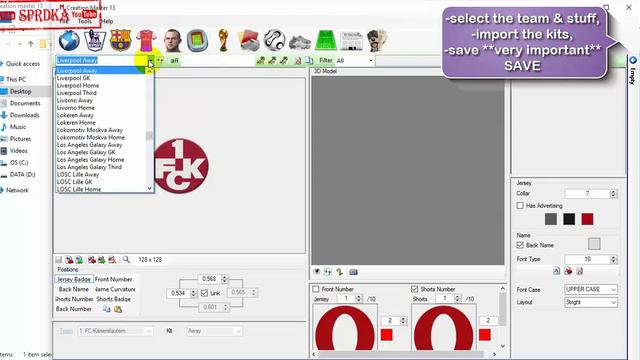Select the Back Name position option
Image resolution: width=640 pixels, height=360 pixels.
coord(73,289)
